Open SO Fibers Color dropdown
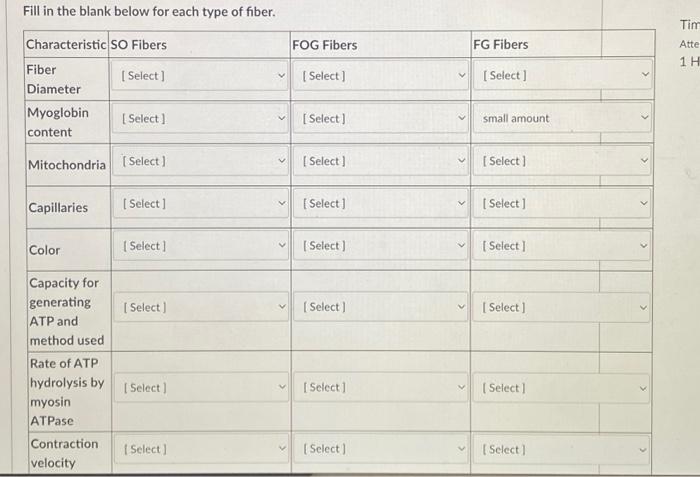The image size is (700, 477). pos(201,246)
